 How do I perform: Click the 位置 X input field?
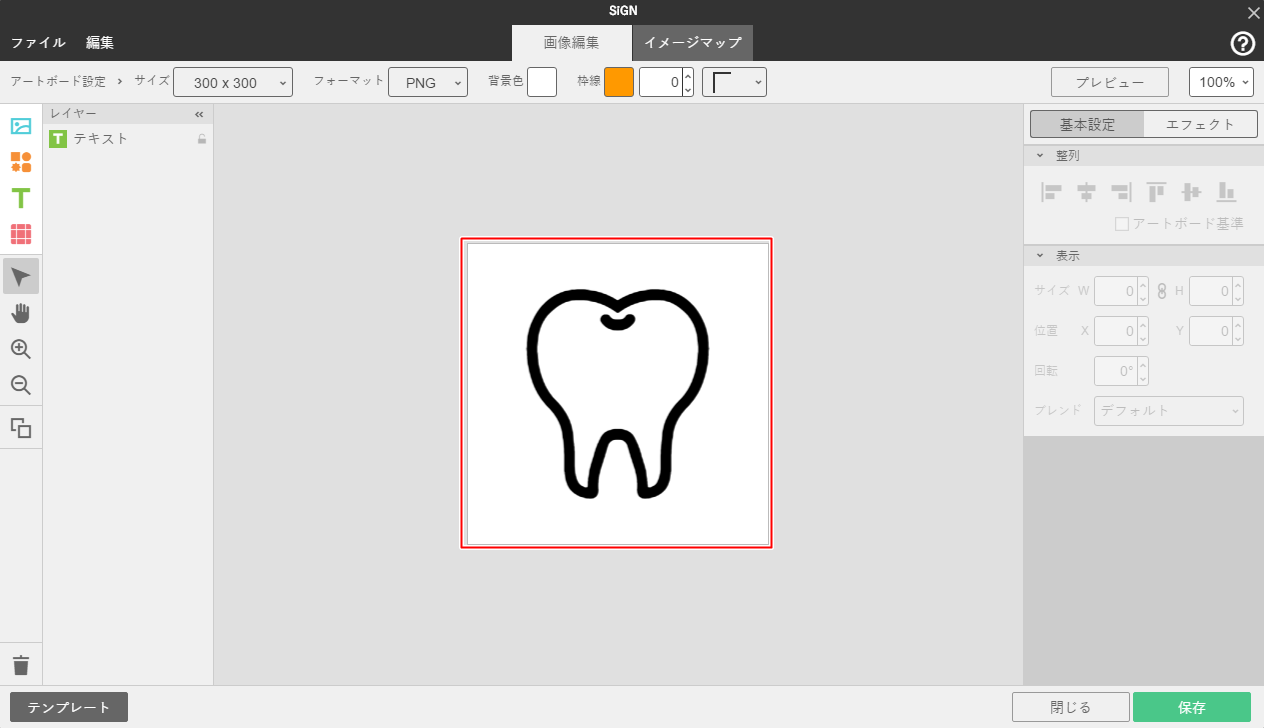(1116, 331)
